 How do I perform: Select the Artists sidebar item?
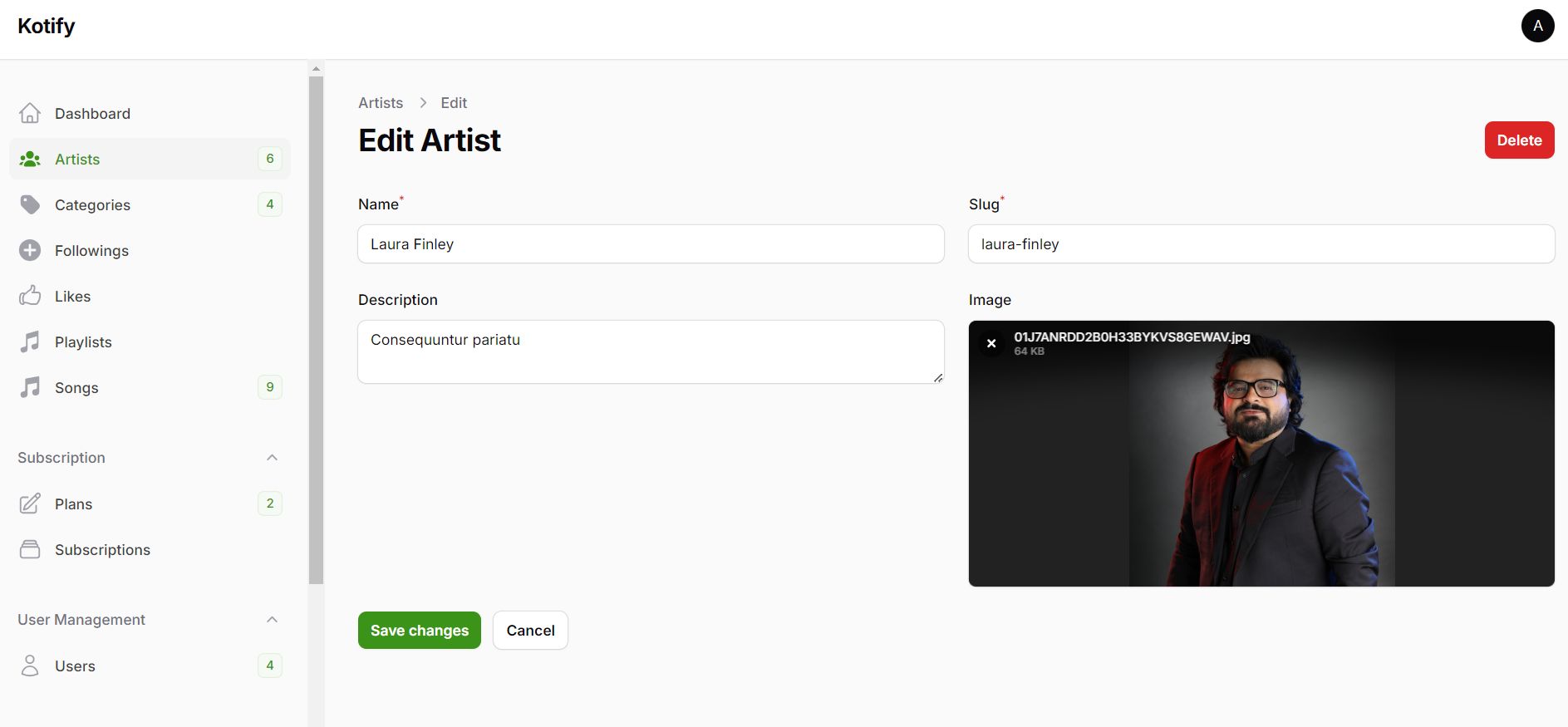150,159
